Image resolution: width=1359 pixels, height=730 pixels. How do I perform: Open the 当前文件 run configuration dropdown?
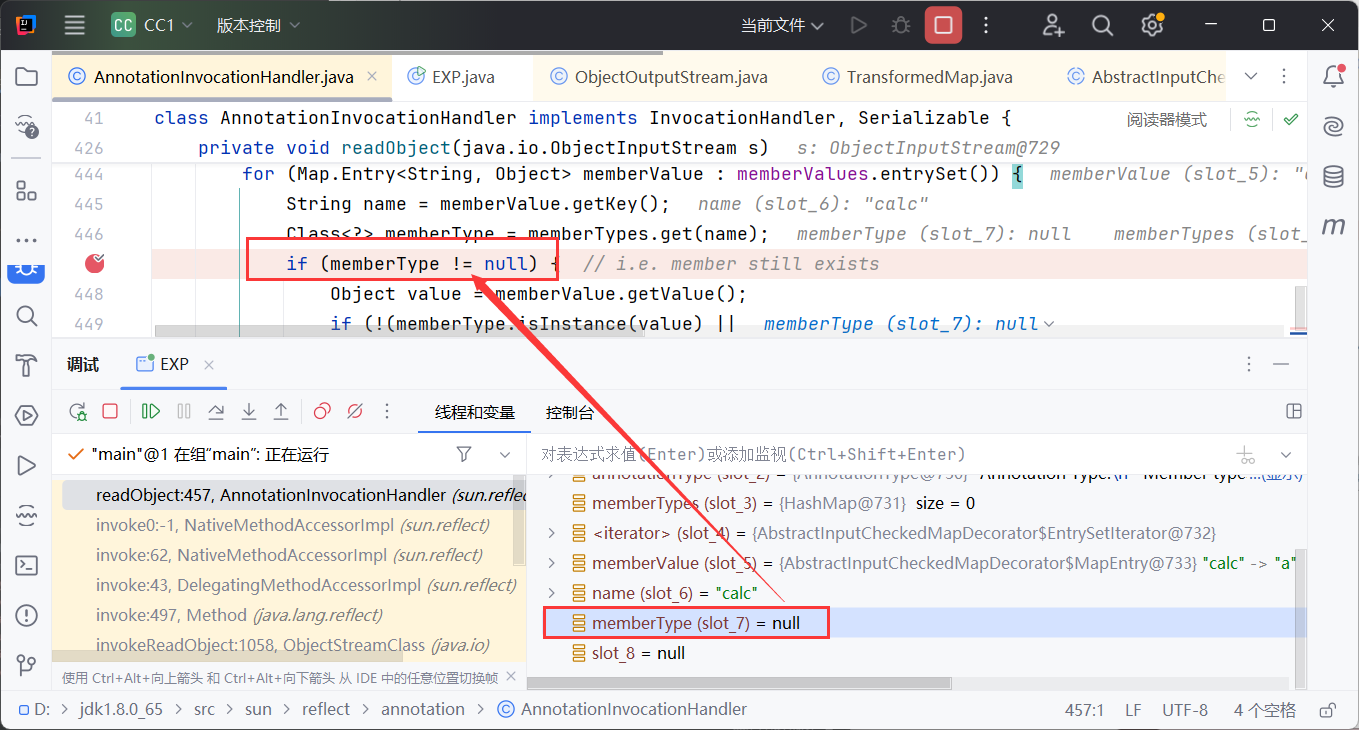[782, 26]
